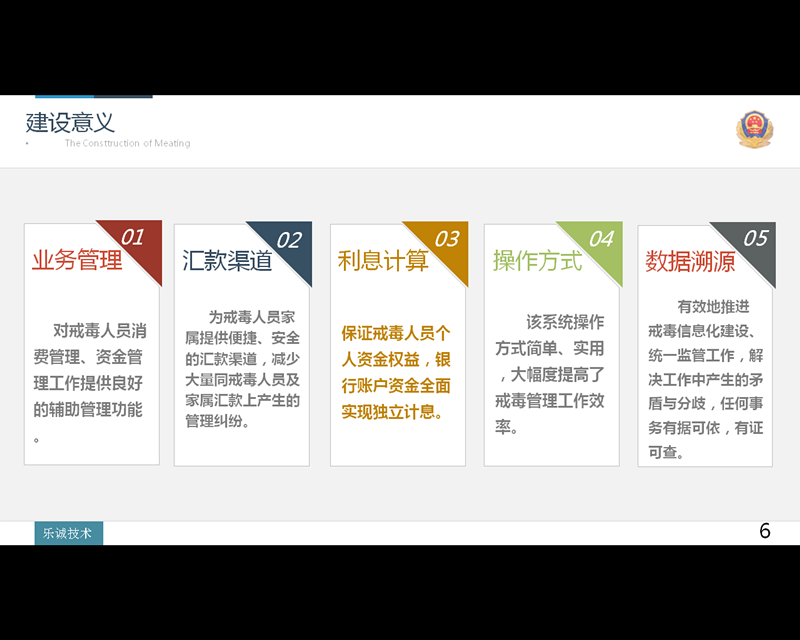Click the green 04 corner ribbon
This screenshot has width=800, height=640.
point(598,241)
